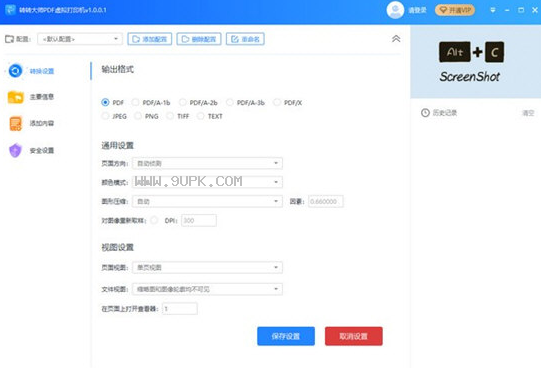Click the user avatar icon

[x=395, y=10]
